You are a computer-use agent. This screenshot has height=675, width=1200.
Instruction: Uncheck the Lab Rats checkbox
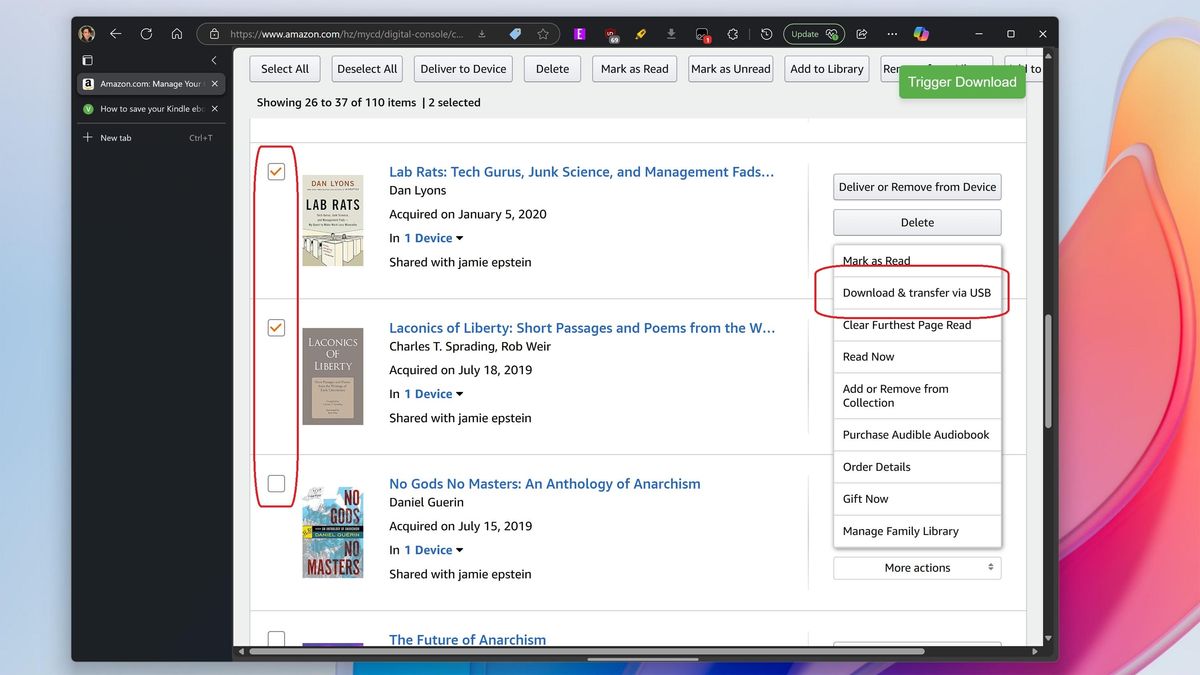[x=276, y=172]
